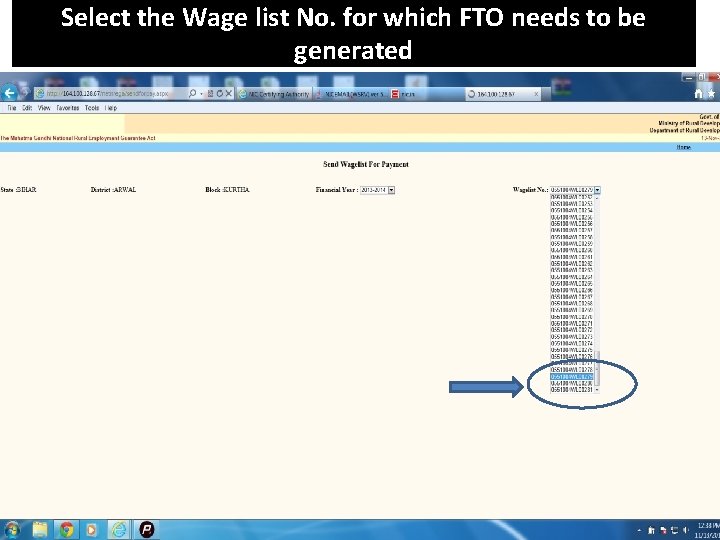720x540 pixels.
Task: Open the address bar search magnifier icon
Action: click(x=192, y=94)
